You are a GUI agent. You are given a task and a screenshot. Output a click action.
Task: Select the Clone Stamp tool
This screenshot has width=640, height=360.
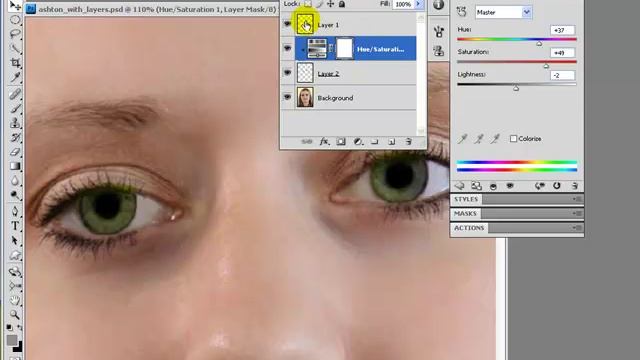pyautogui.click(x=15, y=122)
